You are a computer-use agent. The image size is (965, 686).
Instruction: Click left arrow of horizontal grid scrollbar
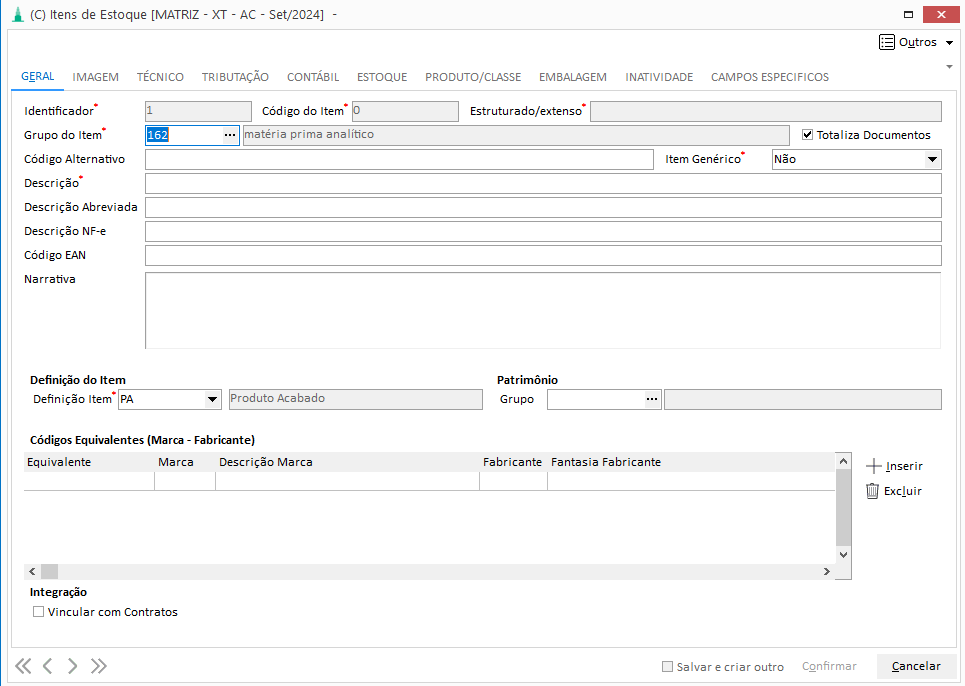point(32,572)
